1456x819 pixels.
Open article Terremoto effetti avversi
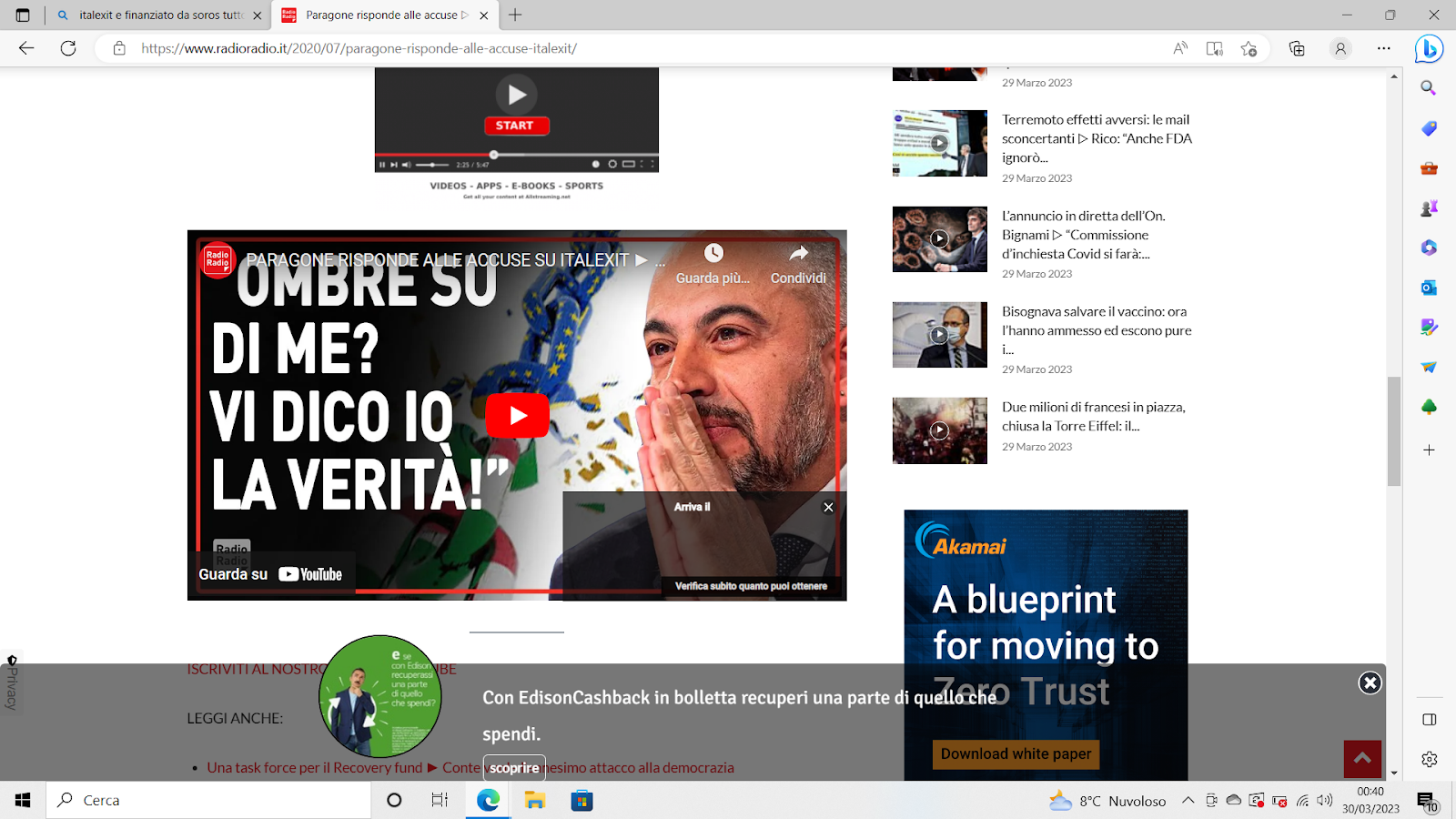[1097, 138]
